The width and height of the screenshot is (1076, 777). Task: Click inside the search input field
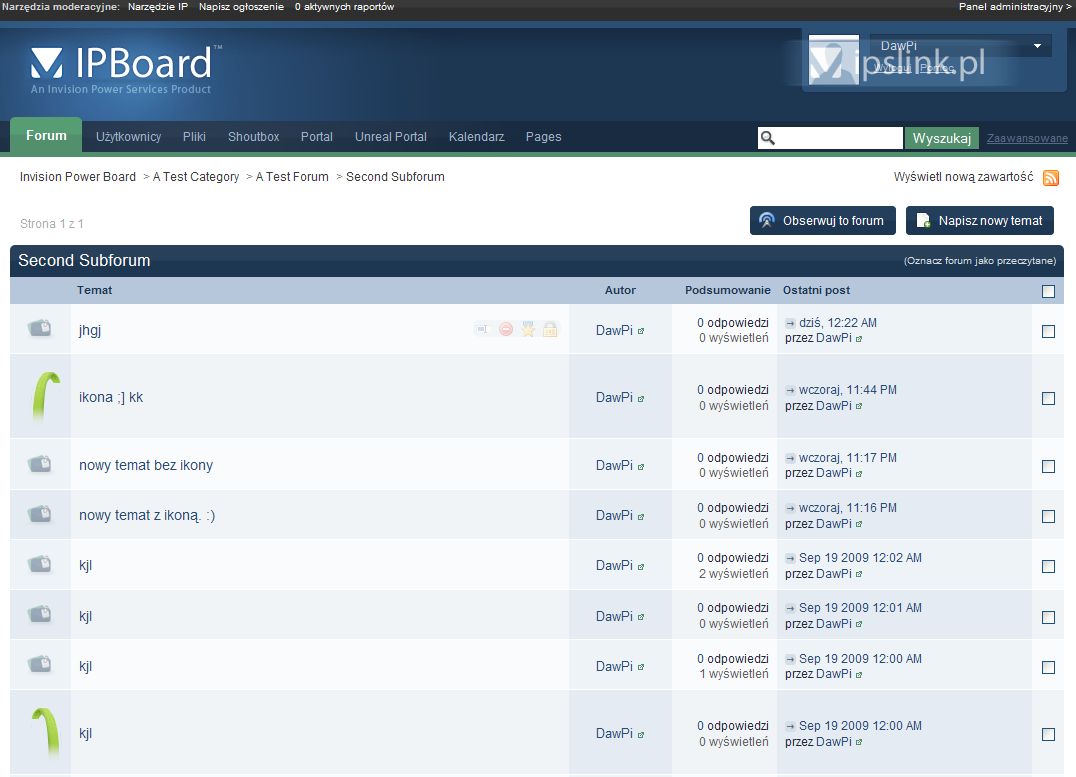pos(838,138)
